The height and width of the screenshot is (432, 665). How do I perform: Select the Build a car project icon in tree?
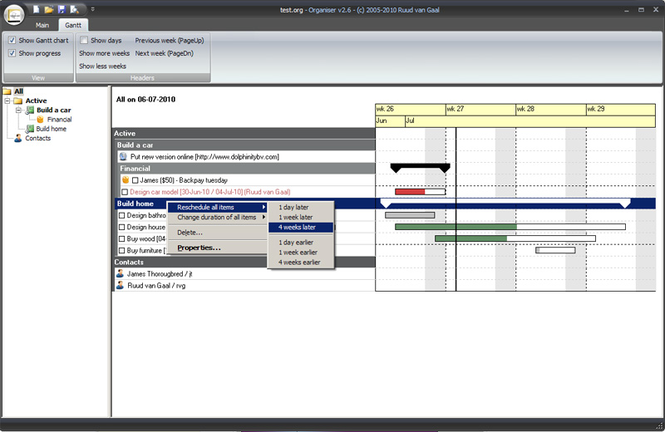30,110
